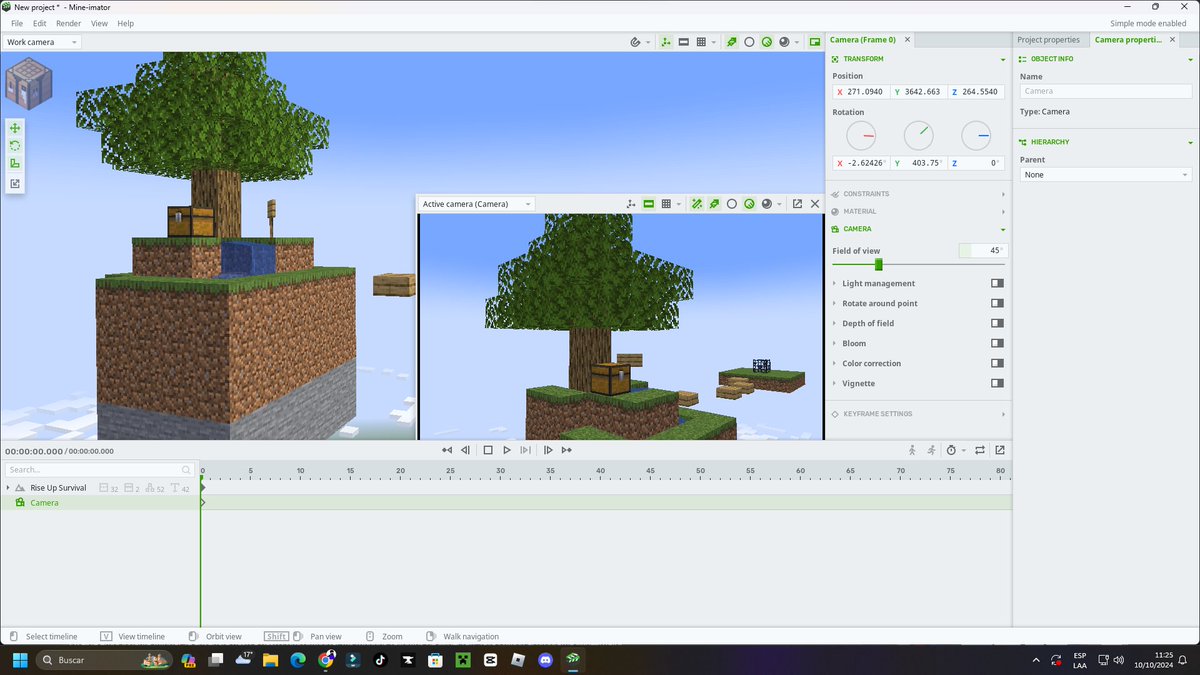The height and width of the screenshot is (675, 1200).
Task: Click the timeline Search input box
Action: [x=95, y=469]
